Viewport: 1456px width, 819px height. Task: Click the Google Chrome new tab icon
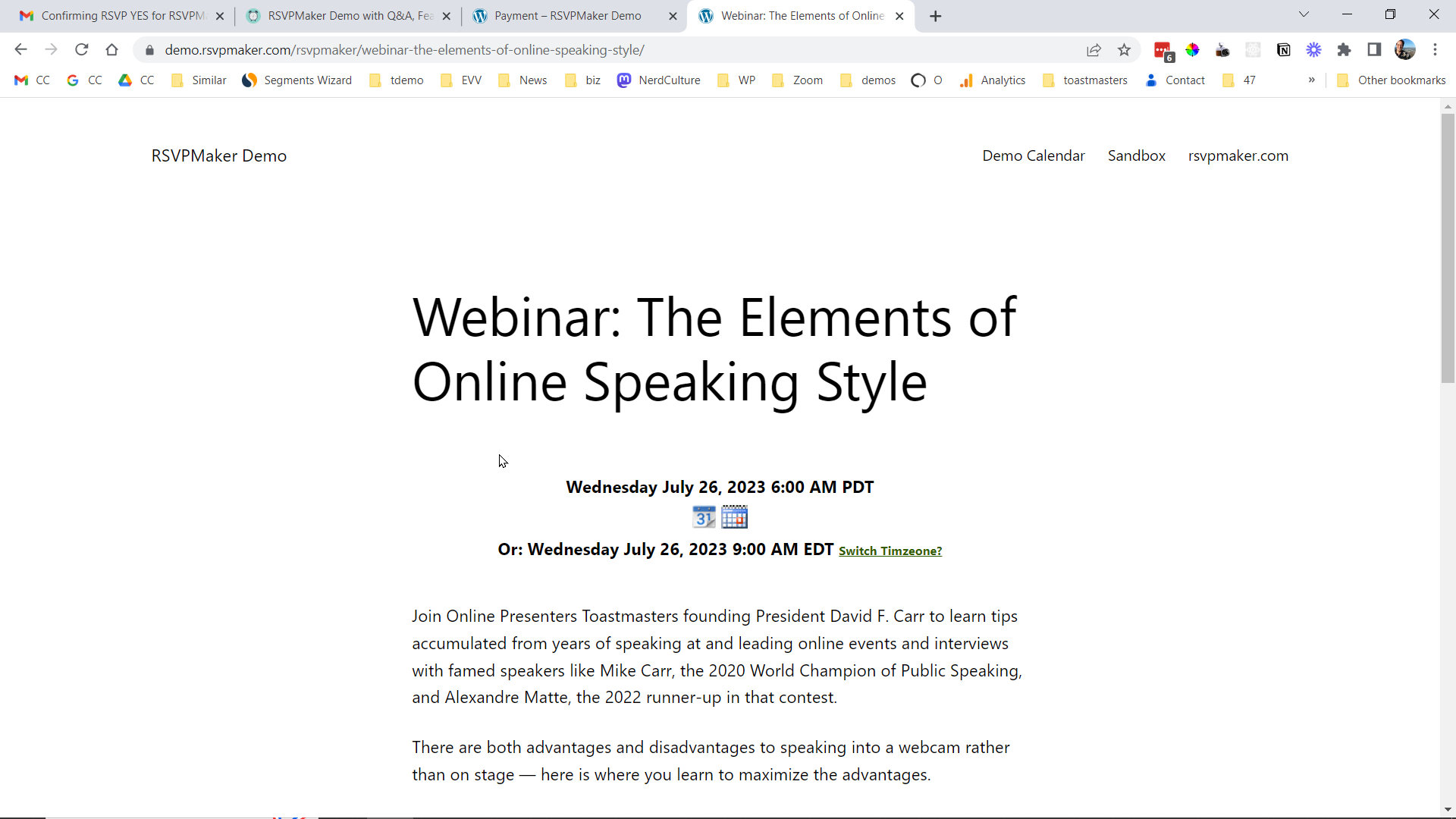(x=935, y=15)
